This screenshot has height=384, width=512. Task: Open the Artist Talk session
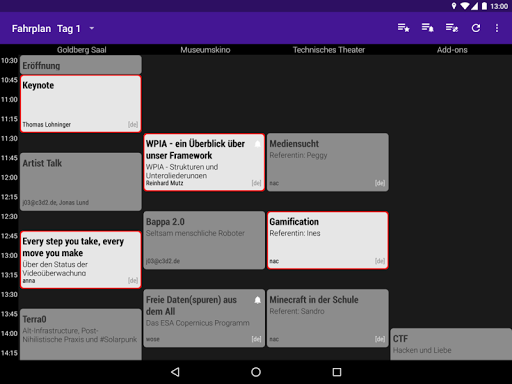pyautogui.click(x=81, y=182)
